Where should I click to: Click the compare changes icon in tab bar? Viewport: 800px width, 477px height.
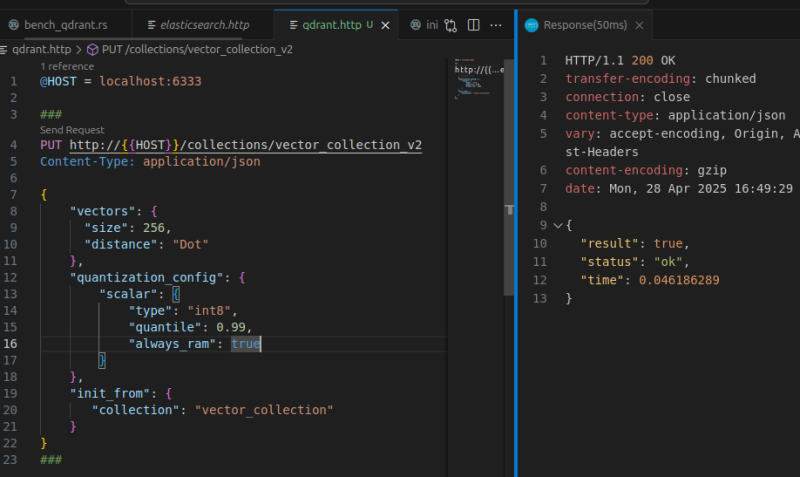point(452,24)
